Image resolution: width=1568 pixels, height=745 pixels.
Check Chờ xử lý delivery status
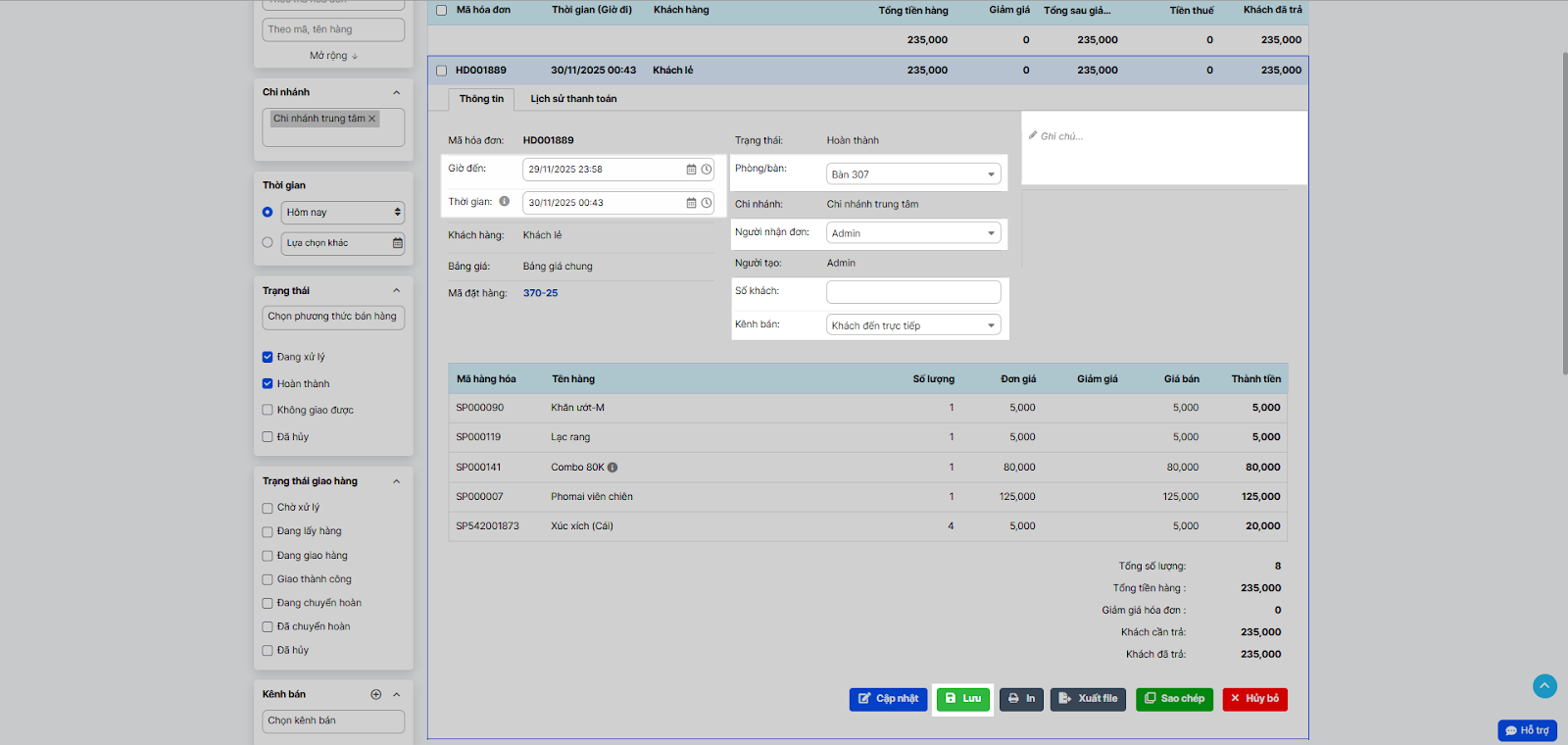click(x=268, y=508)
